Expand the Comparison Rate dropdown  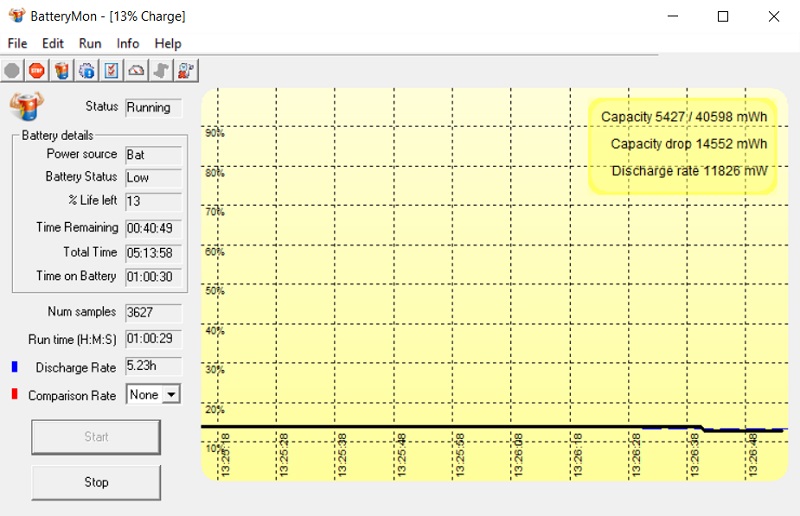click(171, 395)
